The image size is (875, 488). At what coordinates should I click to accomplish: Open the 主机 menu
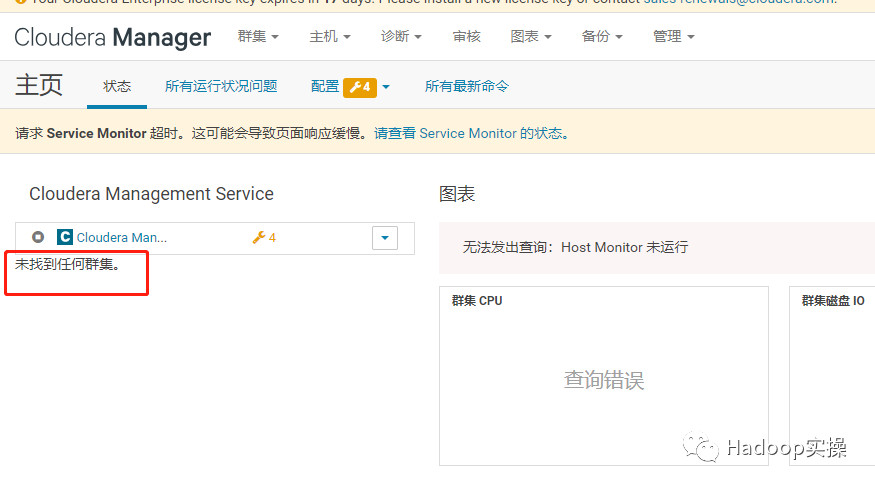[x=330, y=37]
